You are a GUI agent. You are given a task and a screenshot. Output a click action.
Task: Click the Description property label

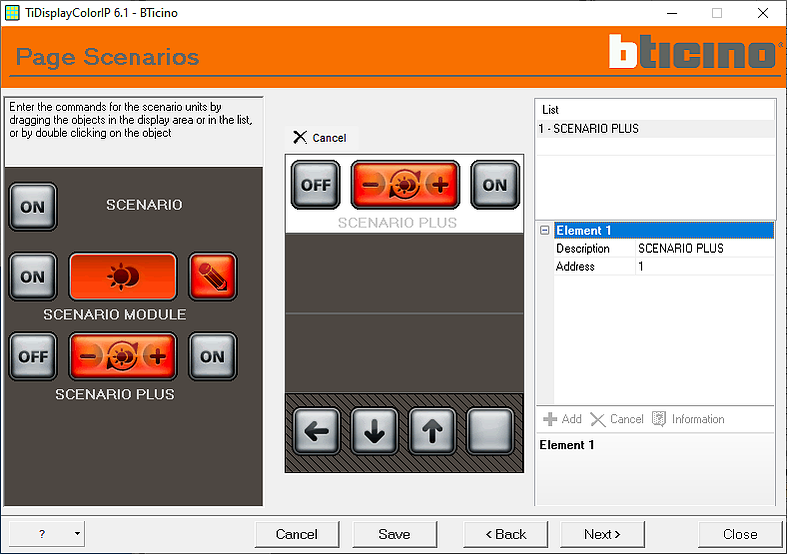pos(583,248)
